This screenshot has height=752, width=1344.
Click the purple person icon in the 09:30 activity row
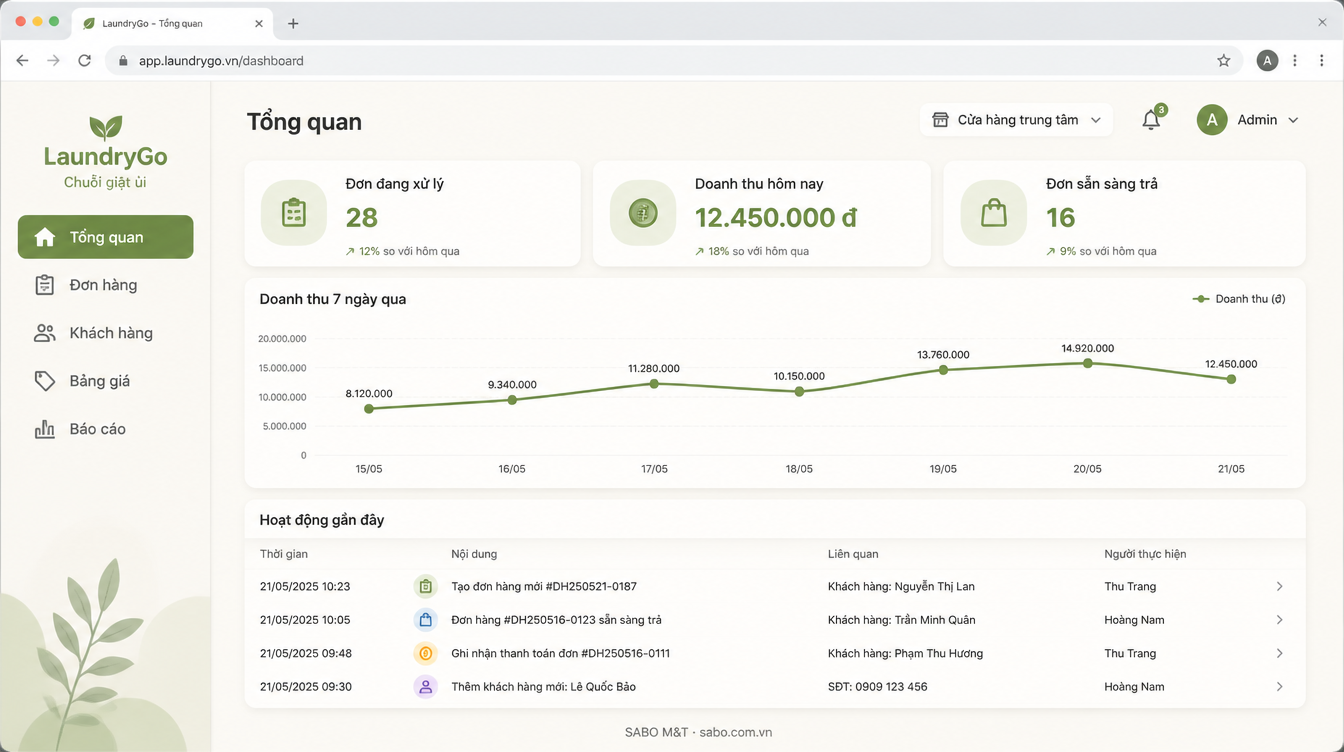[x=426, y=687]
